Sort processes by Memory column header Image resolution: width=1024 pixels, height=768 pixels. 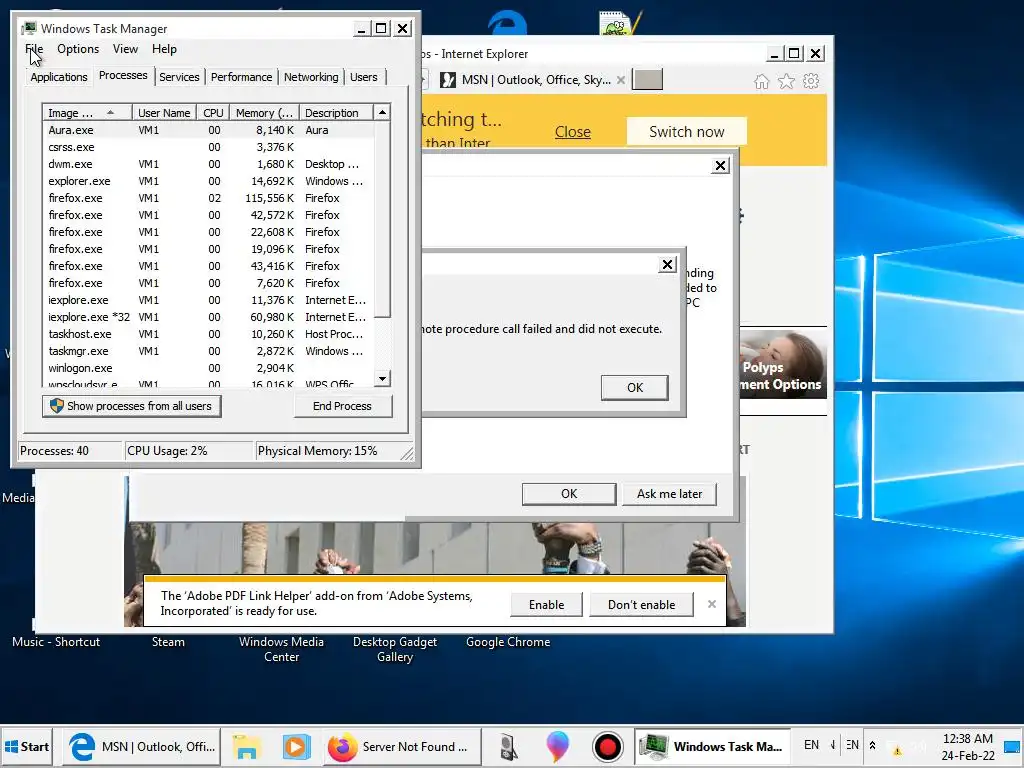(x=264, y=113)
